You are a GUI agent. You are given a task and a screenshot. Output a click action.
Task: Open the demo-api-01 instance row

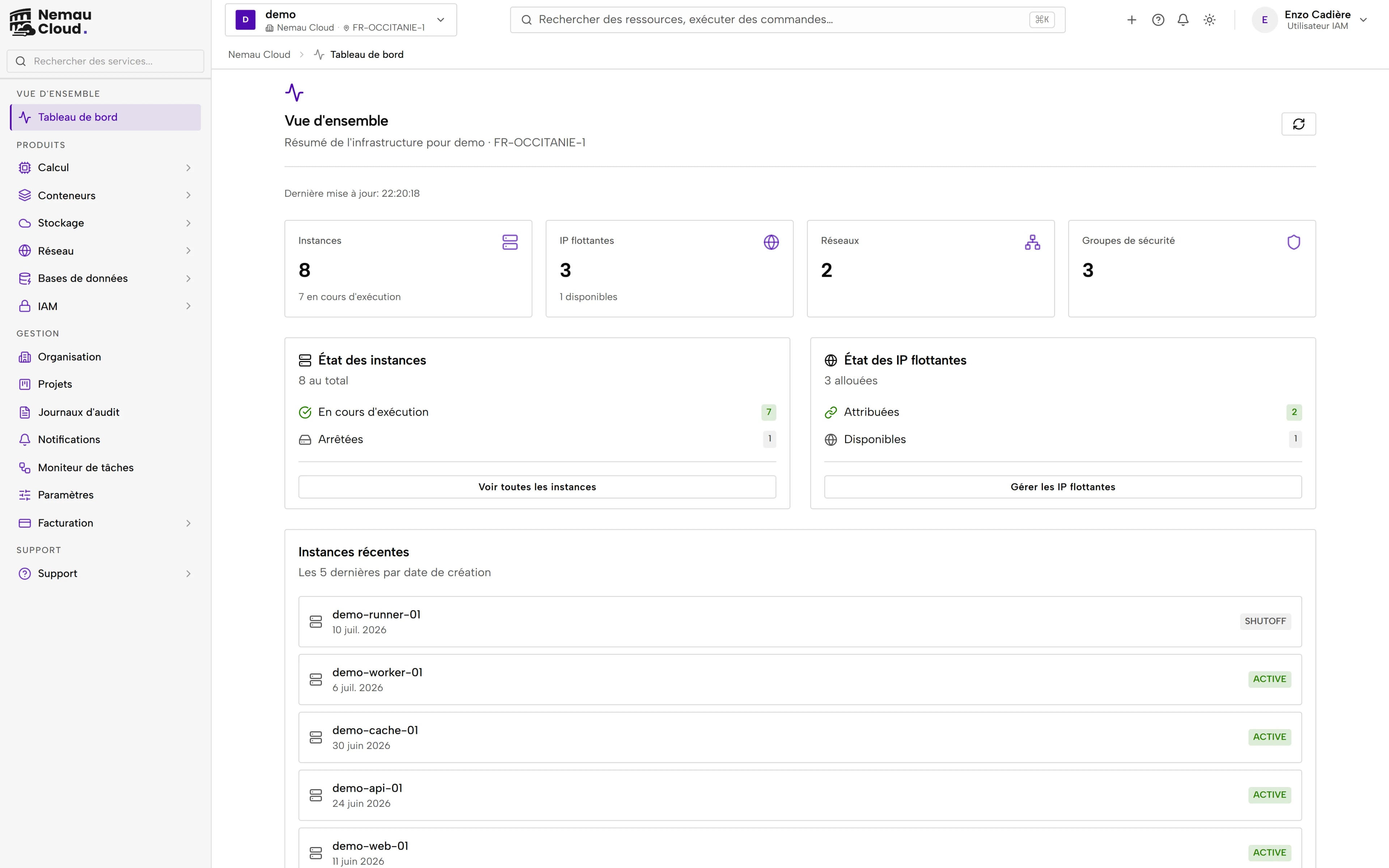(799, 795)
